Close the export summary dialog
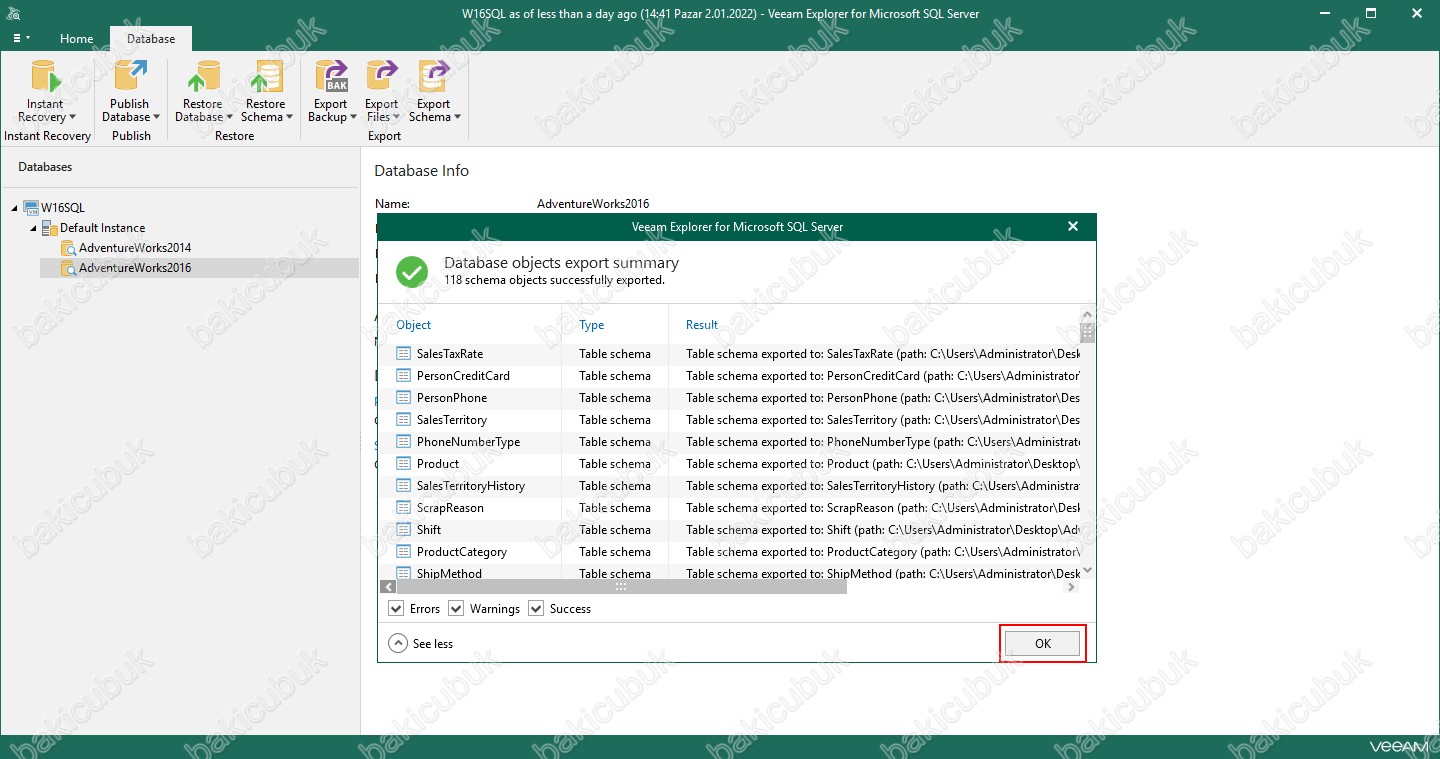Viewport: 1440px width, 759px height. click(x=1073, y=227)
